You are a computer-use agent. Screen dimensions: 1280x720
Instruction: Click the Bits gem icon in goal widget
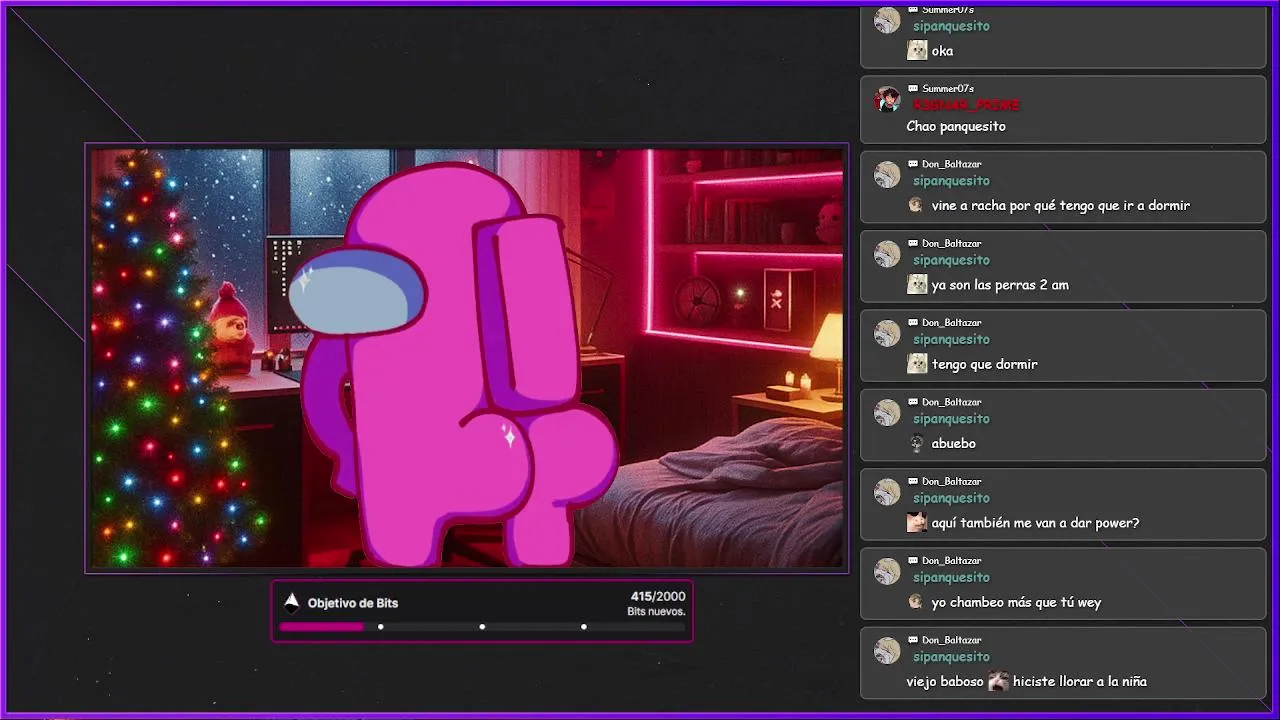291,602
